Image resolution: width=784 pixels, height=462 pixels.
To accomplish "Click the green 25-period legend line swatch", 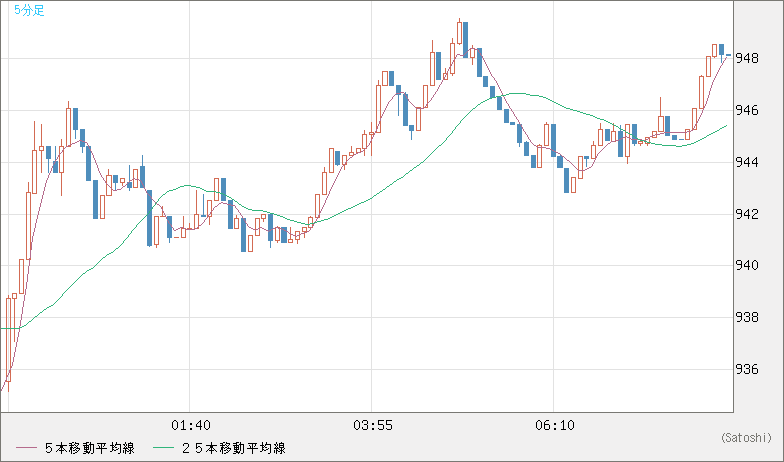I will (164, 448).
